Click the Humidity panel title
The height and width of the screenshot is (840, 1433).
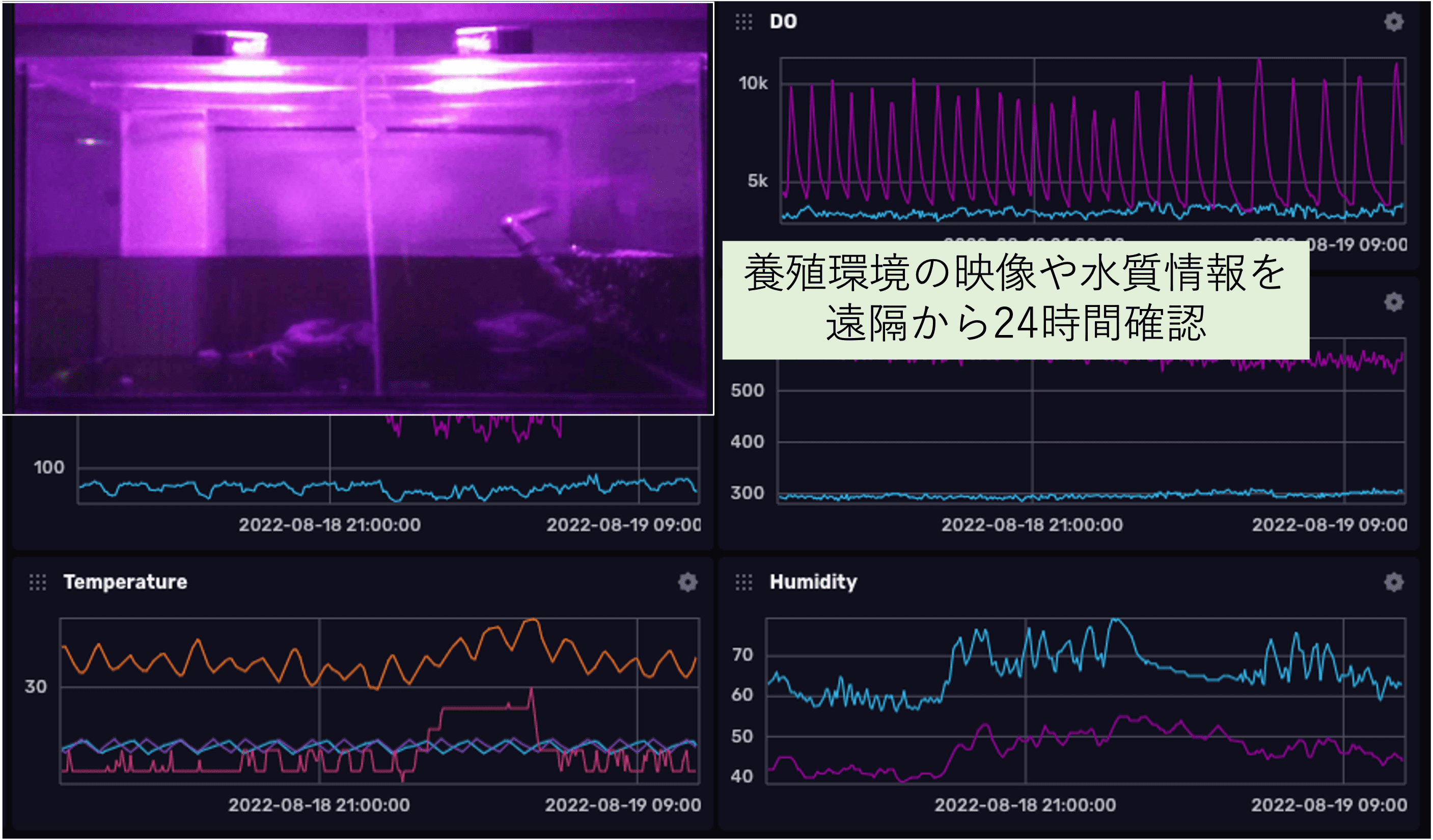(813, 582)
